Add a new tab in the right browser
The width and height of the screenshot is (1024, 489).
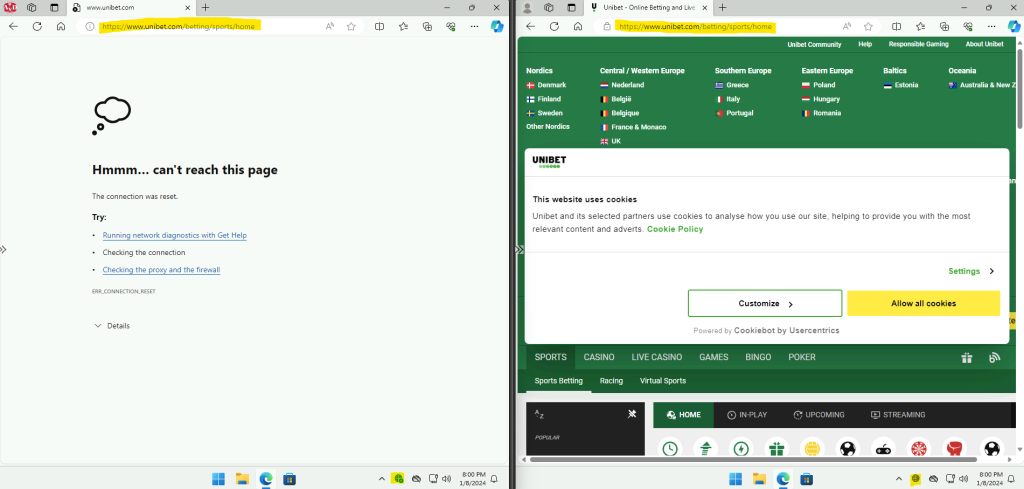click(x=722, y=8)
